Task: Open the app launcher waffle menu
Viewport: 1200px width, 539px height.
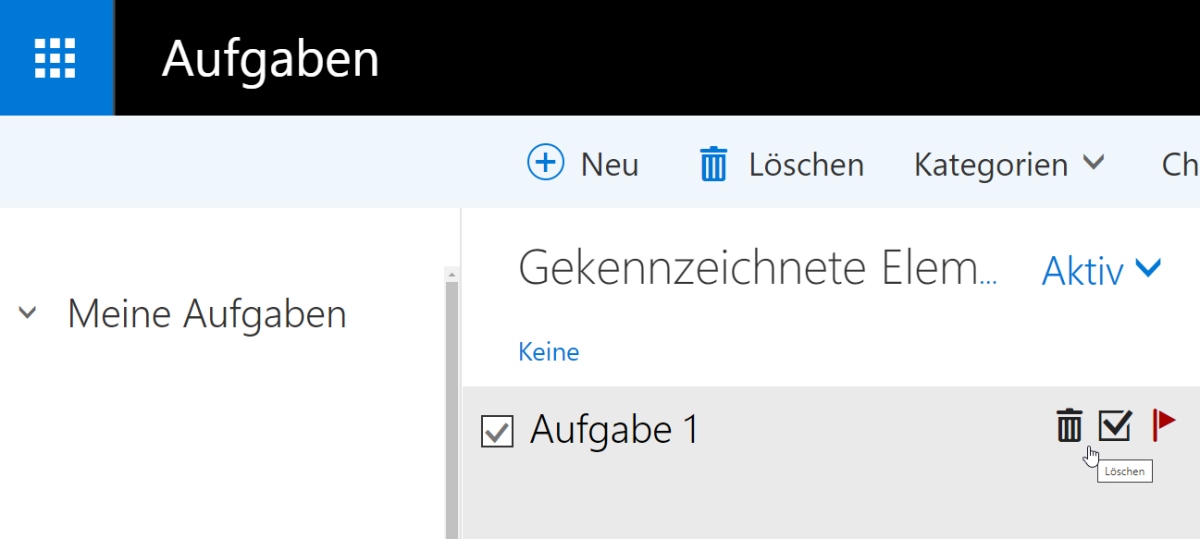Action: [56, 58]
